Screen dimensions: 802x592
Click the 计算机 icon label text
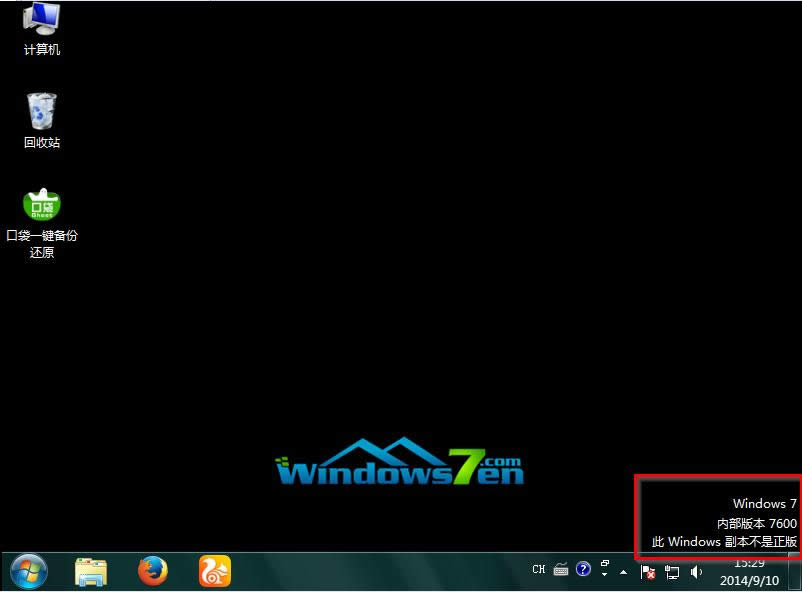[41, 50]
